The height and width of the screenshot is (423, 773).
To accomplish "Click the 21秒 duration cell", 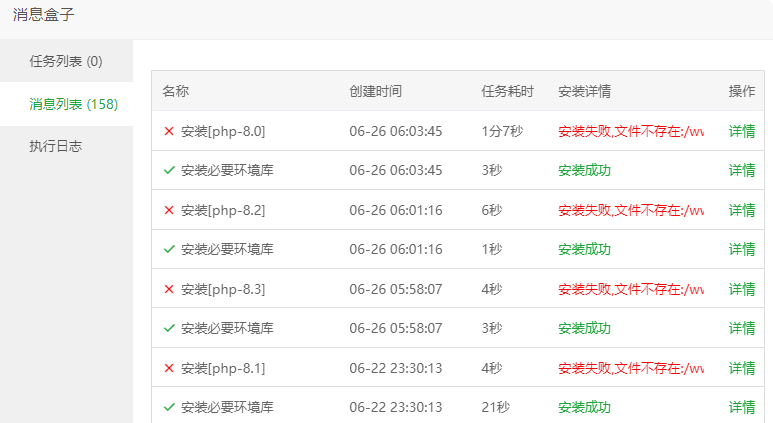I will tap(495, 407).
